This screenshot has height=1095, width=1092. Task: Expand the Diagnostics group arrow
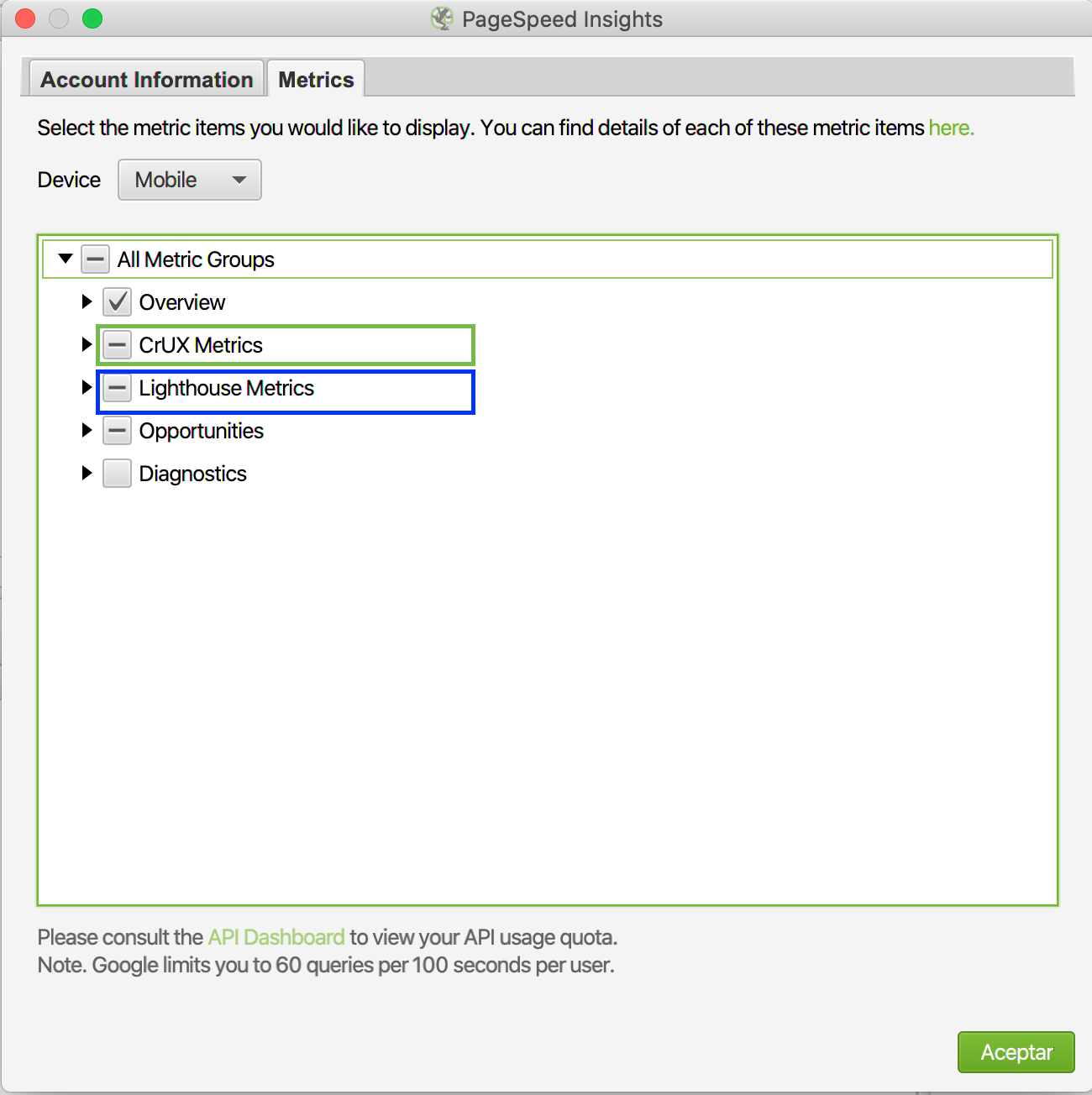coord(87,473)
